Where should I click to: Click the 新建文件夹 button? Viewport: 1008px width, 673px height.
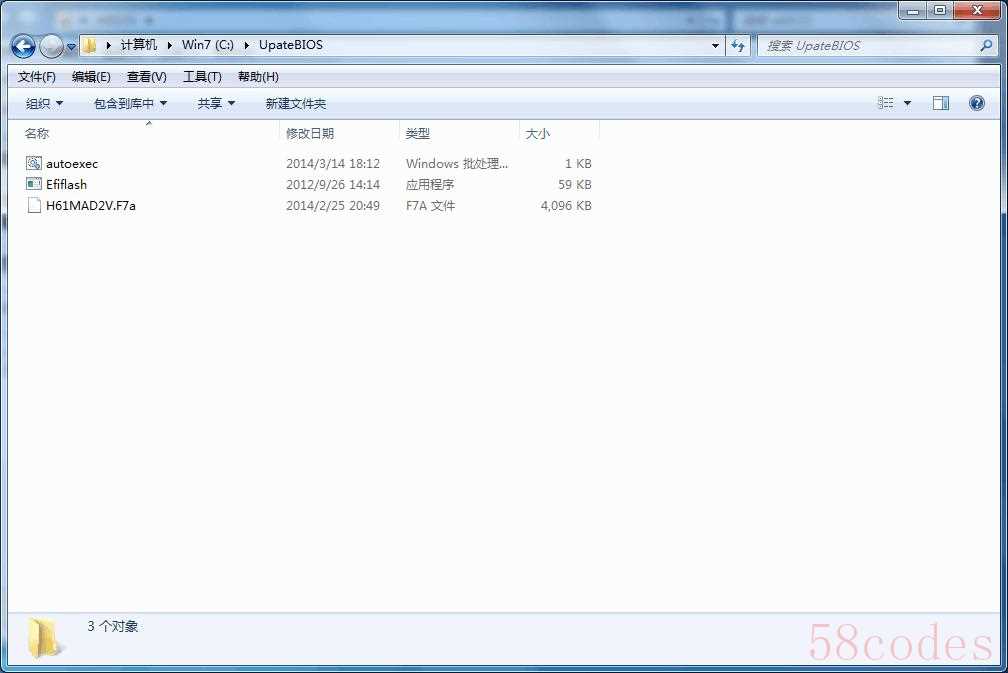(x=295, y=103)
